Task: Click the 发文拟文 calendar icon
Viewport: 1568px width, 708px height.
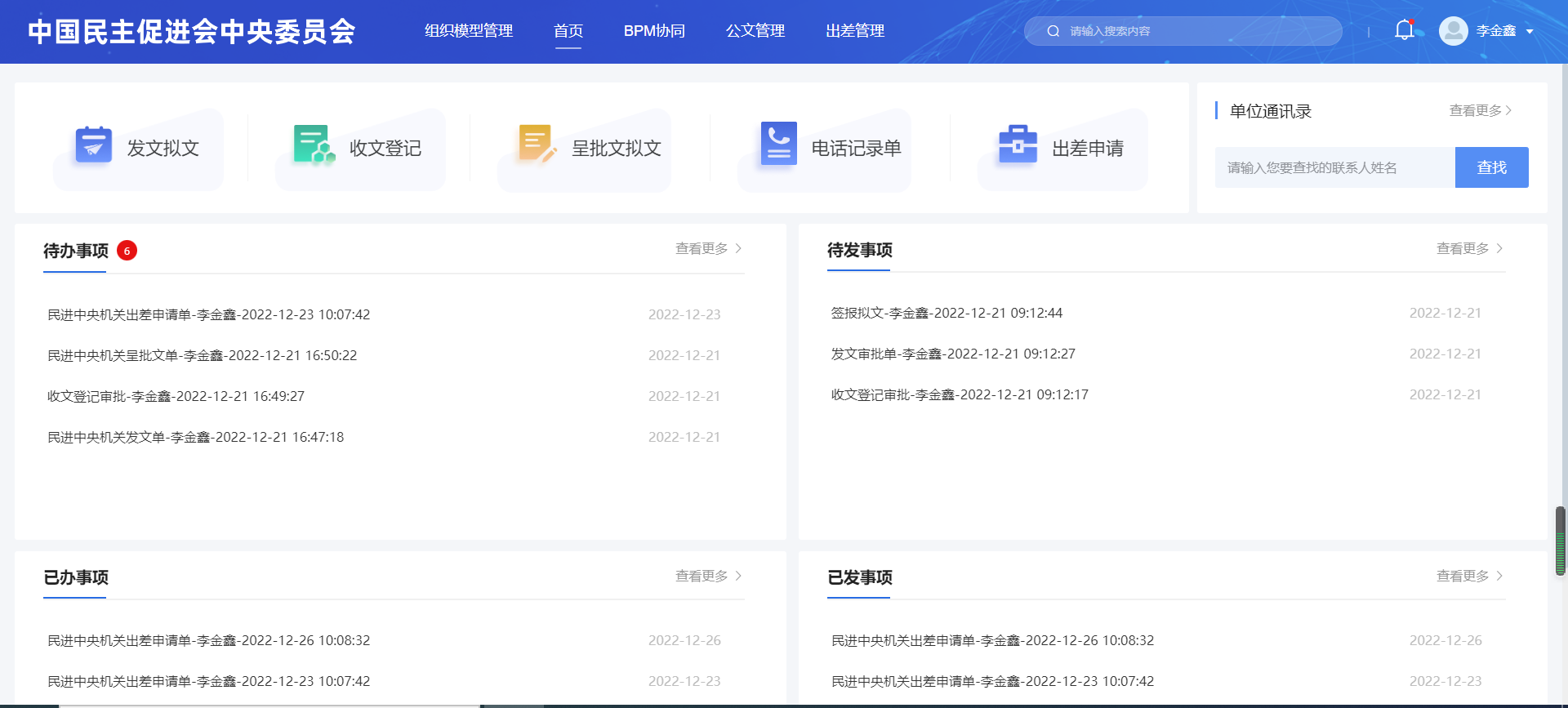Action: 93,145
